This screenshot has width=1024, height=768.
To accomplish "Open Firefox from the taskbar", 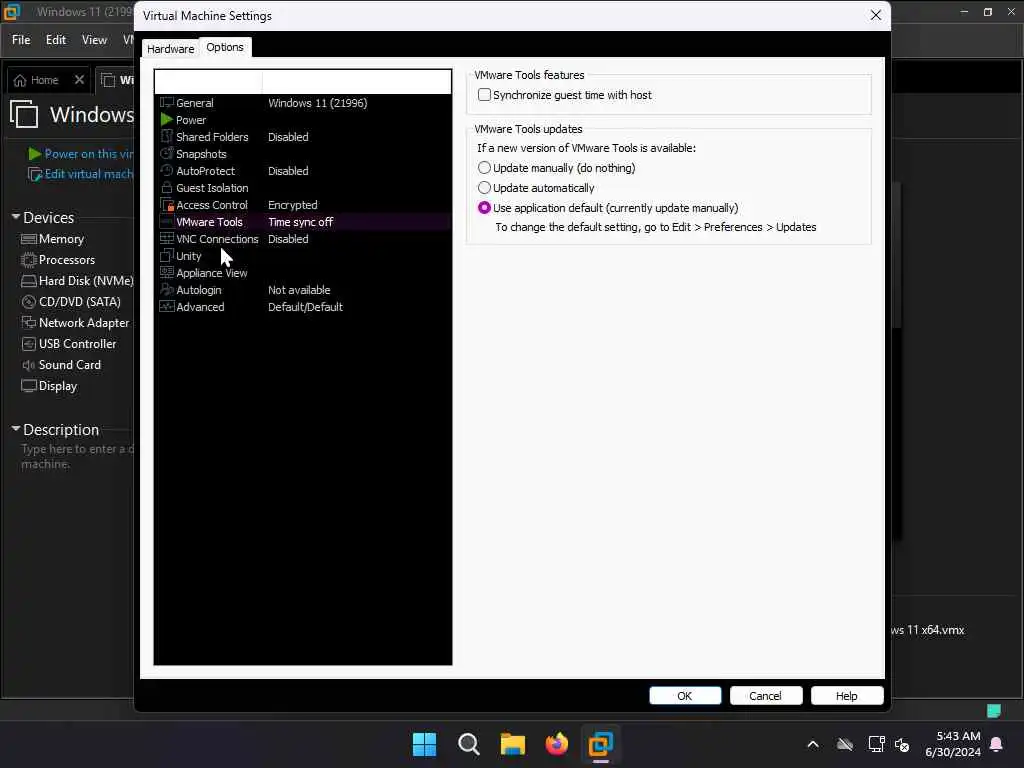I will [556, 744].
